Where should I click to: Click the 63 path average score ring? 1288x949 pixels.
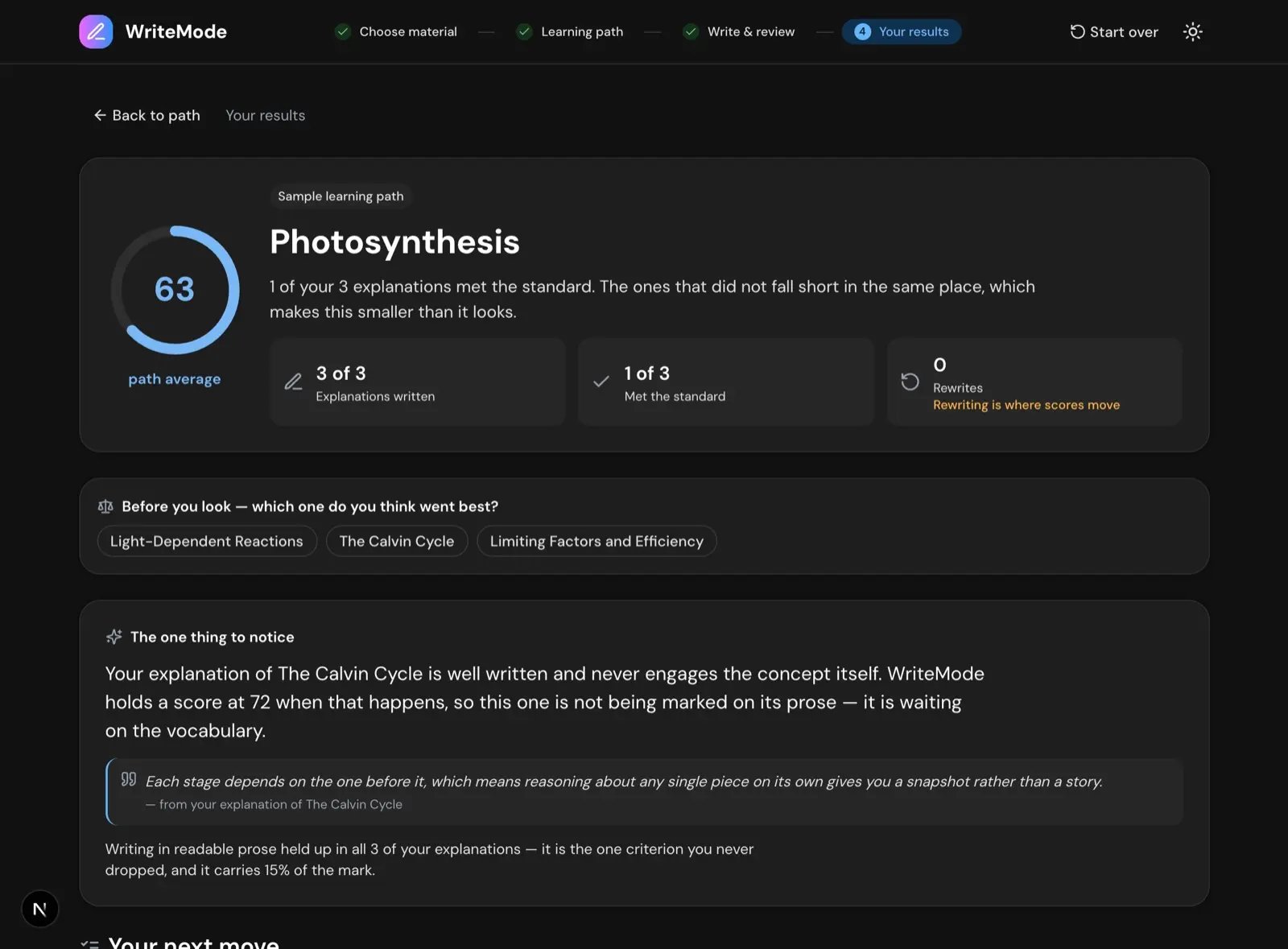pos(175,290)
